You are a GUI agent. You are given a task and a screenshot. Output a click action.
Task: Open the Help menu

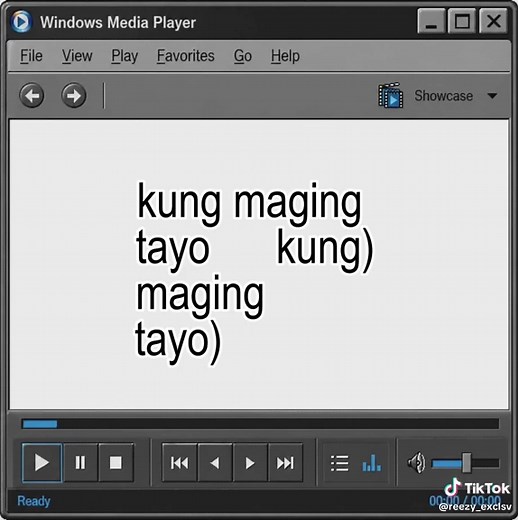(x=285, y=56)
